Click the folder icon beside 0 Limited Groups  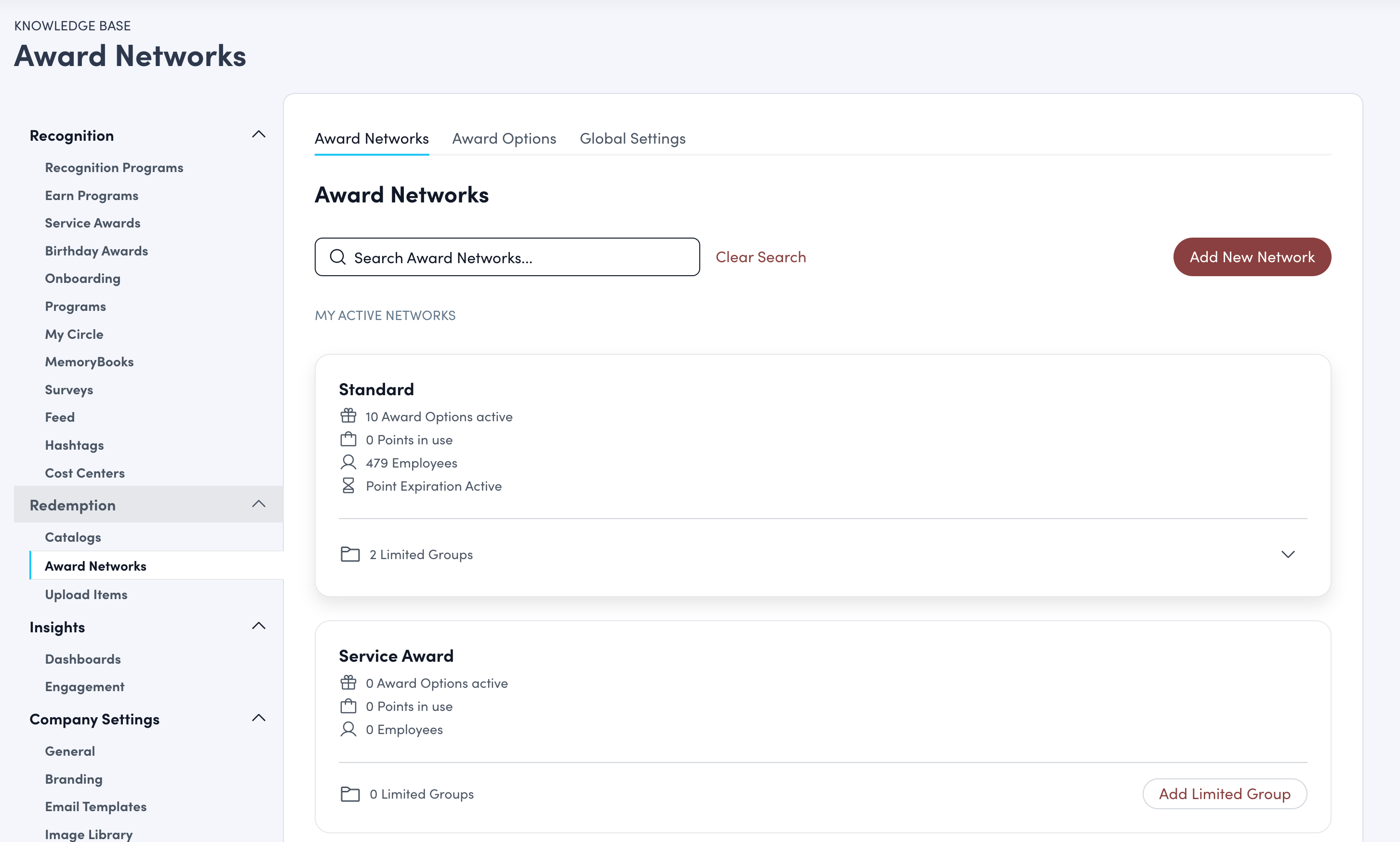[349, 793]
